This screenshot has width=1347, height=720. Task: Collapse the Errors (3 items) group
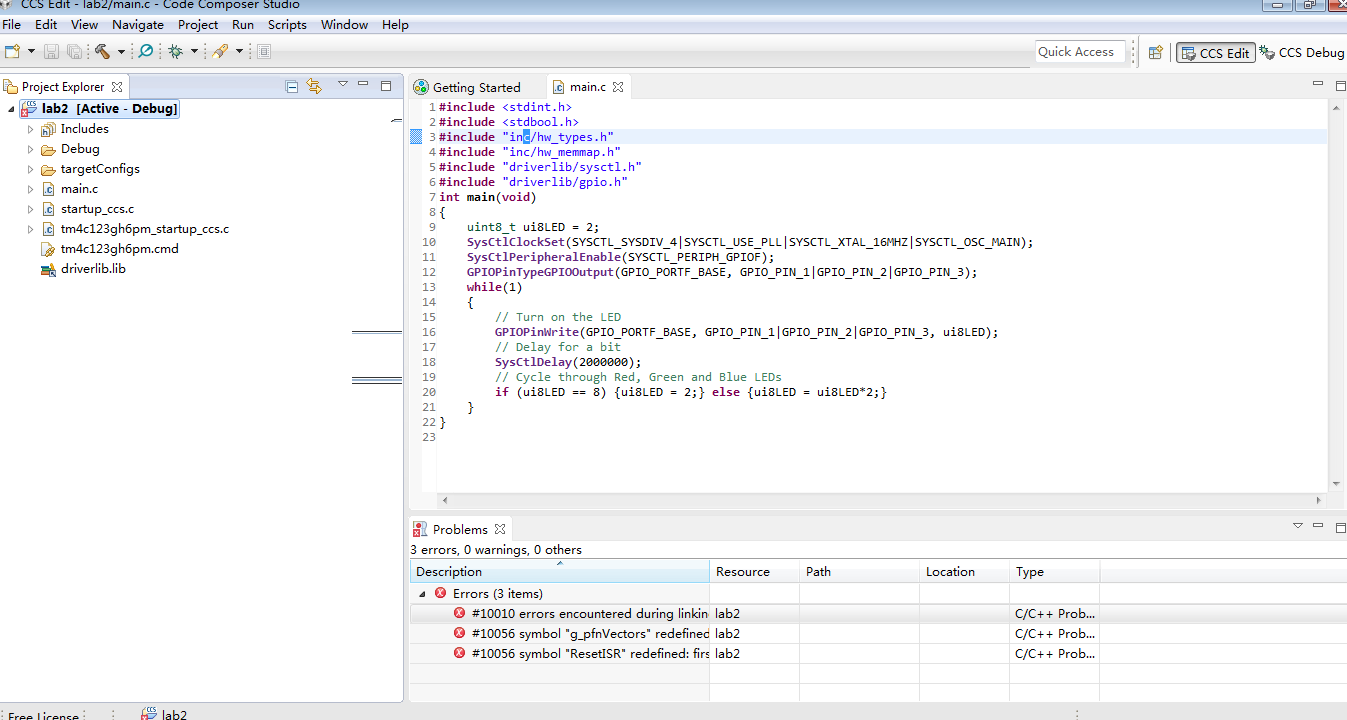pos(422,593)
